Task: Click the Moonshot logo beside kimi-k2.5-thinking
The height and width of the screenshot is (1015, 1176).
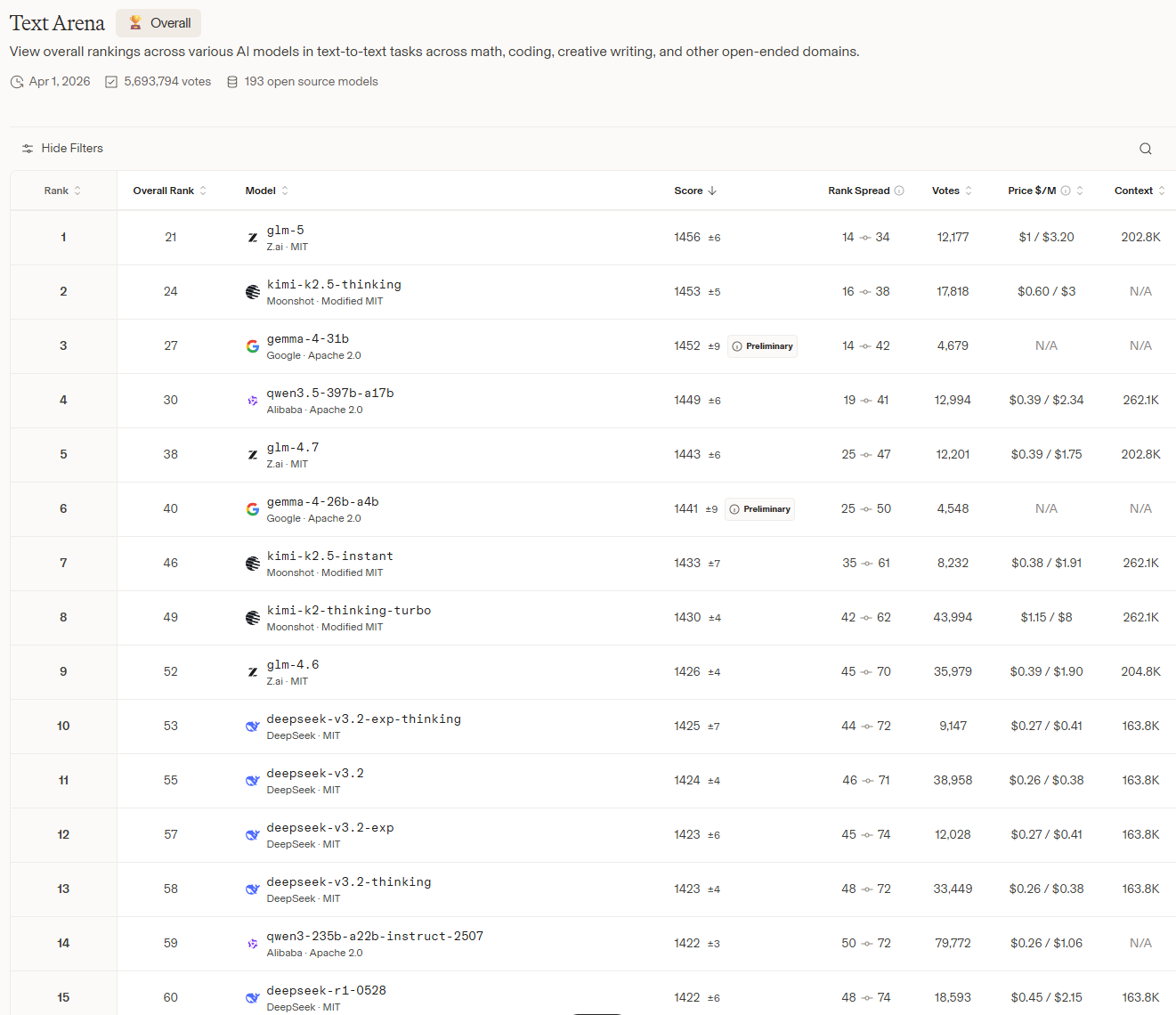Action: point(253,292)
